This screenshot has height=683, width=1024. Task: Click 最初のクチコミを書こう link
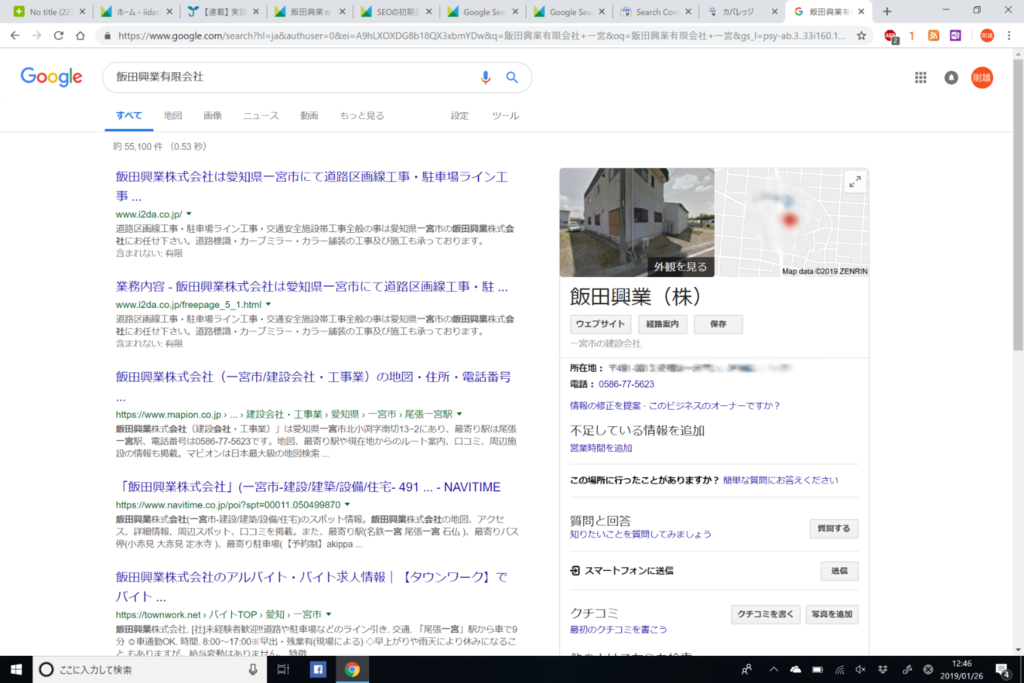pyautogui.click(x=618, y=629)
